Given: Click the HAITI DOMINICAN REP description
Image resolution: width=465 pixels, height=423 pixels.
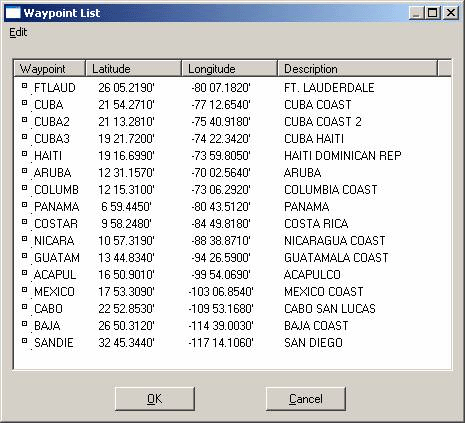Looking at the screenshot, I should (x=343, y=156).
